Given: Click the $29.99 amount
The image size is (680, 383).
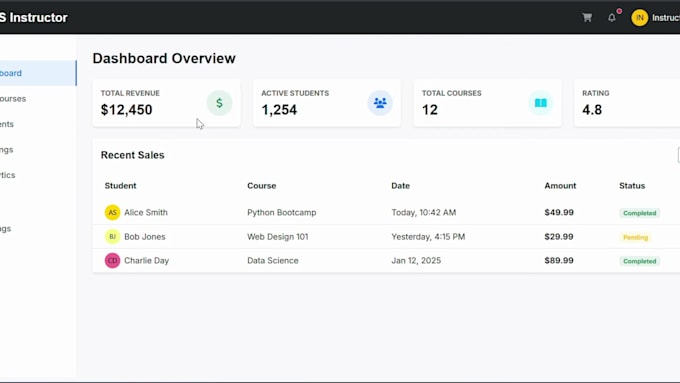Looking at the screenshot, I should coord(559,237).
